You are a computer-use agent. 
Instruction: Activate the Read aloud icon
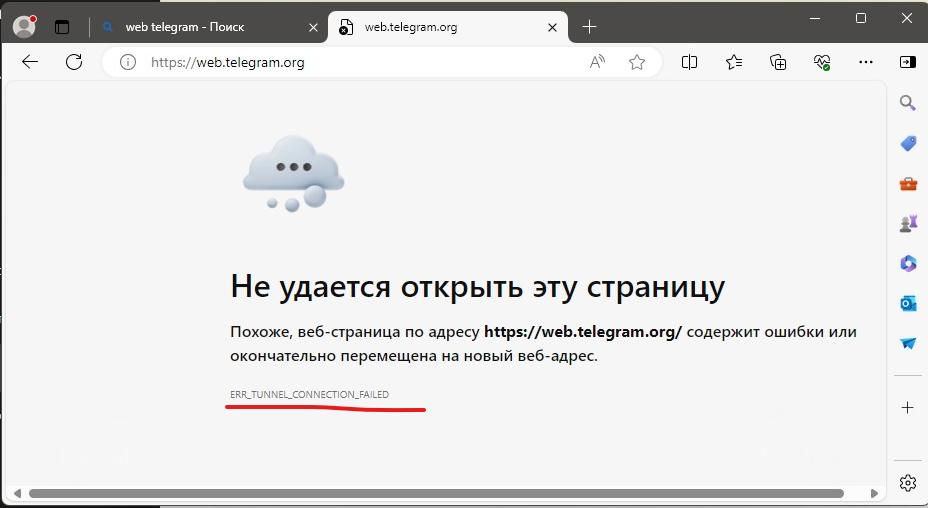(597, 62)
